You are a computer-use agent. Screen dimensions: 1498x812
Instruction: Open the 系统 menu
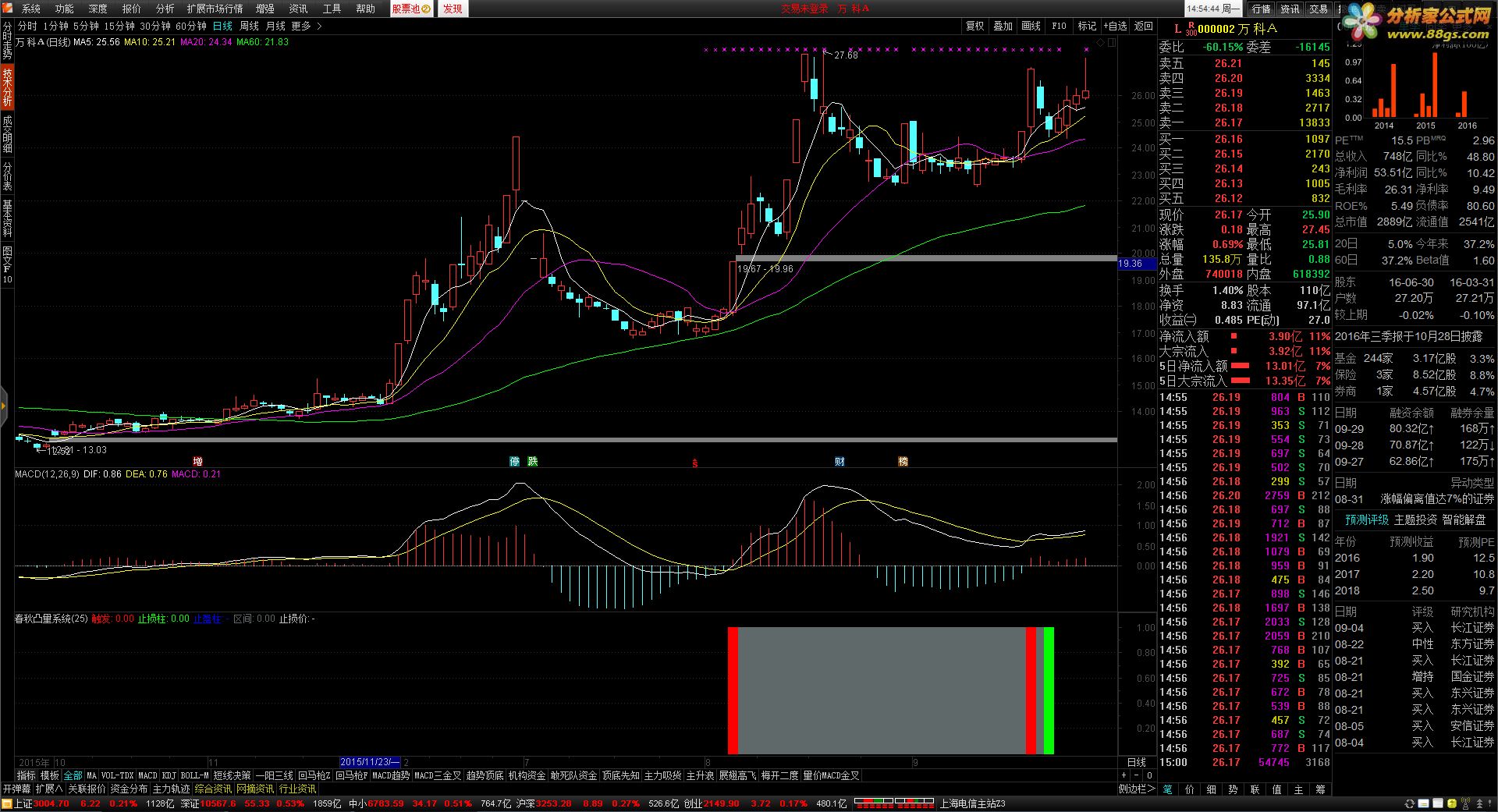[x=30, y=9]
